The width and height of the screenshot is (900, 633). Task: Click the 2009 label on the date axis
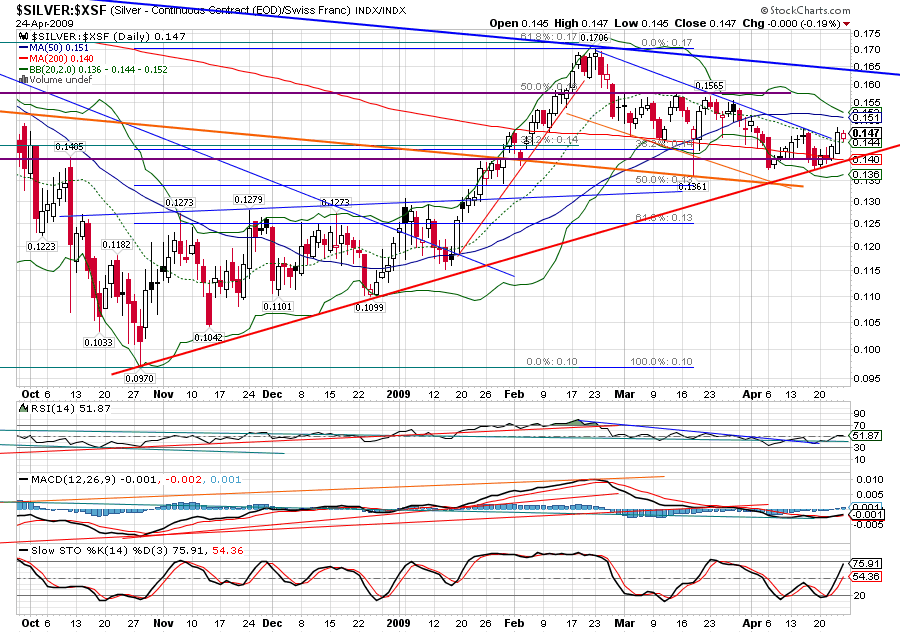[398, 395]
